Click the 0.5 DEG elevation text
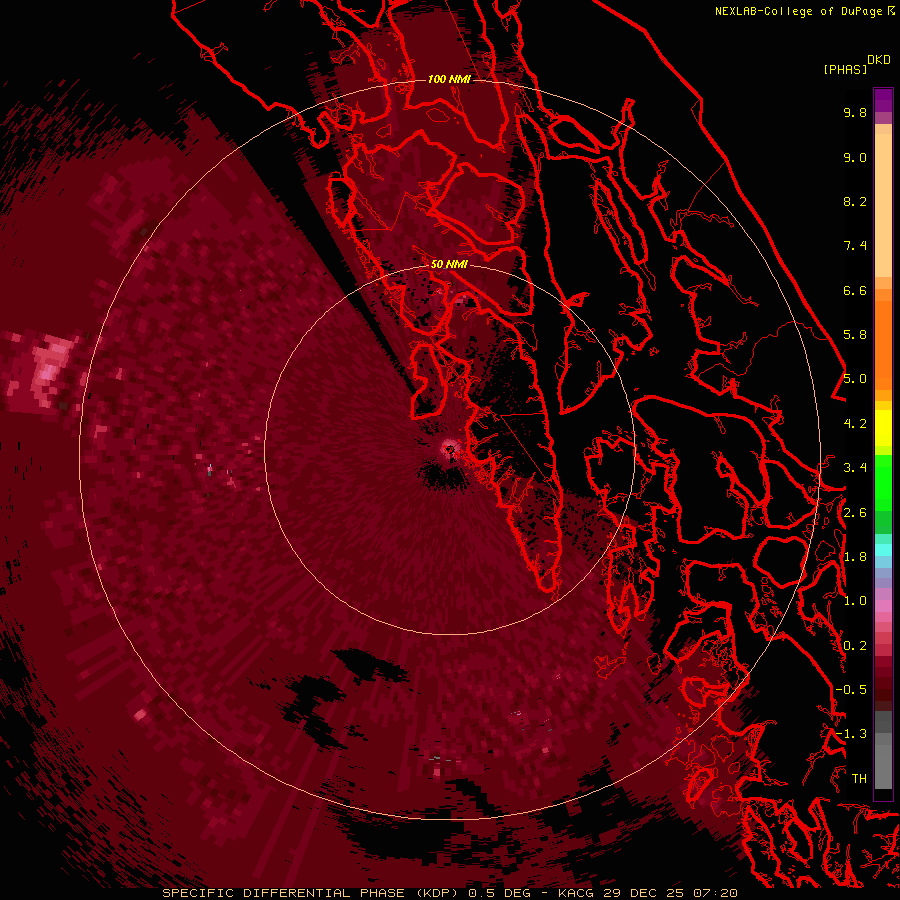Viewport: 900px width, 900px height. (x=501, y=893)
